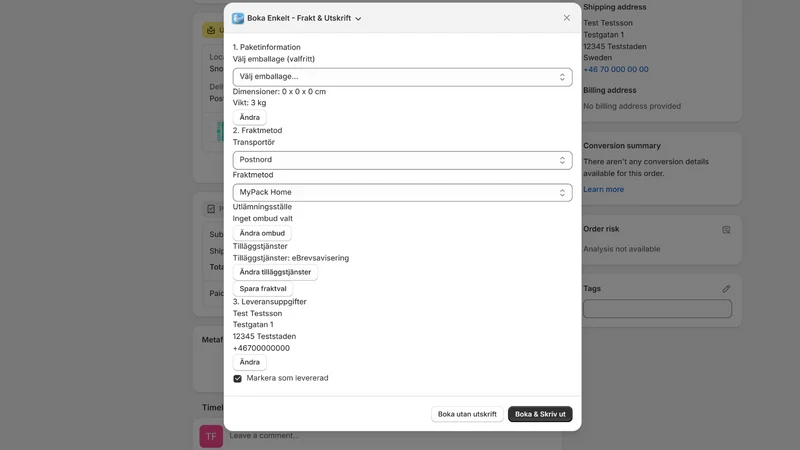Screen dimensions: 800x450
Task: Edit tags with the pencil icon
Action: tap(726, 289)
